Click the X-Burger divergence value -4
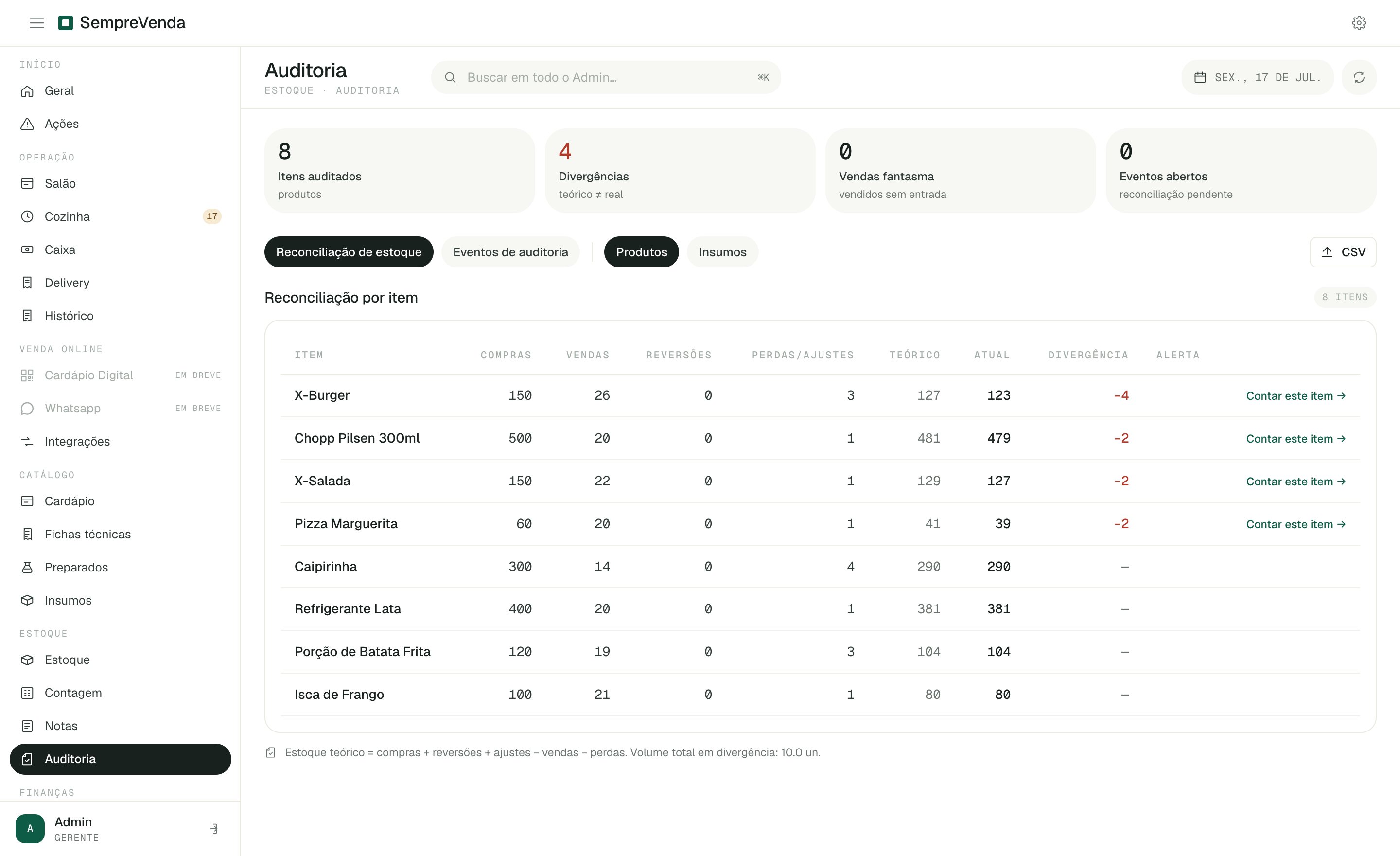The image size is (1400, 856). tap(1121, 395)
